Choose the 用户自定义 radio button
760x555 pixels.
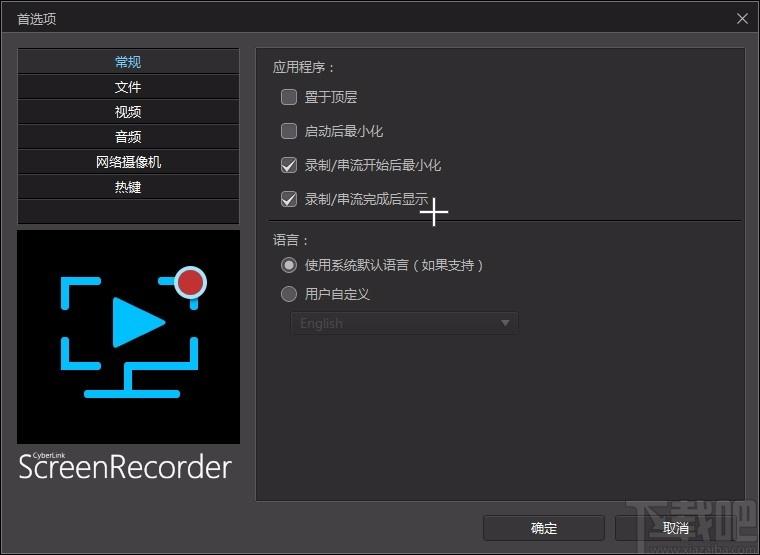point(289,294)
